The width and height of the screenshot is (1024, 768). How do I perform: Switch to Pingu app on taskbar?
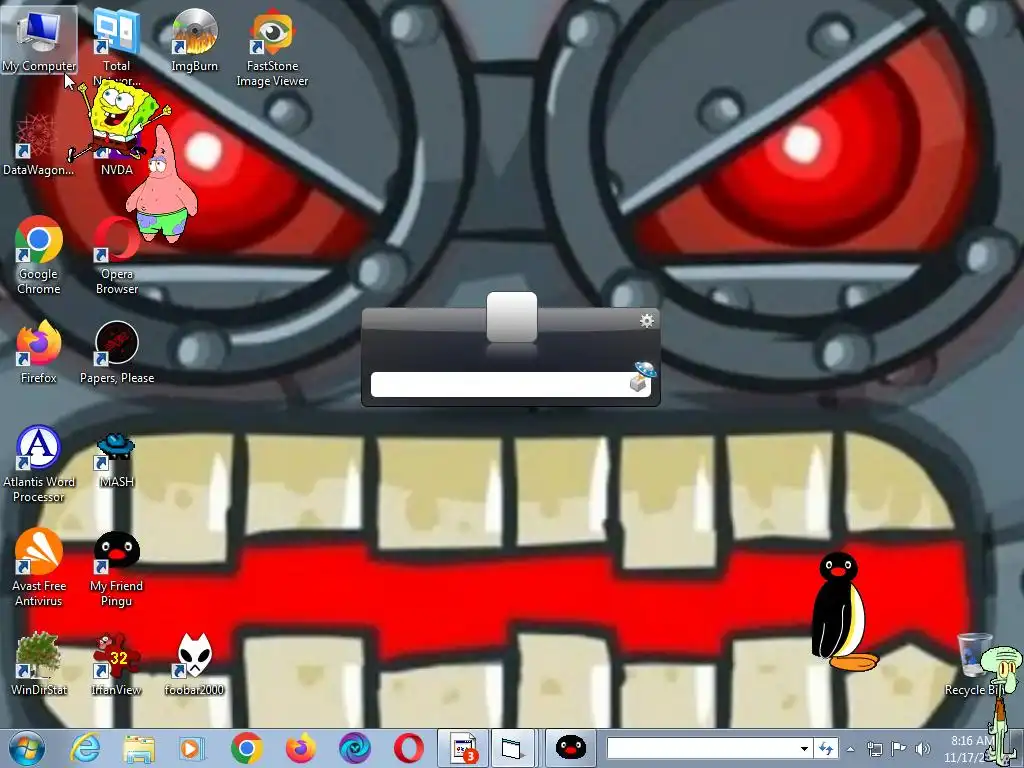coord(570,748)
